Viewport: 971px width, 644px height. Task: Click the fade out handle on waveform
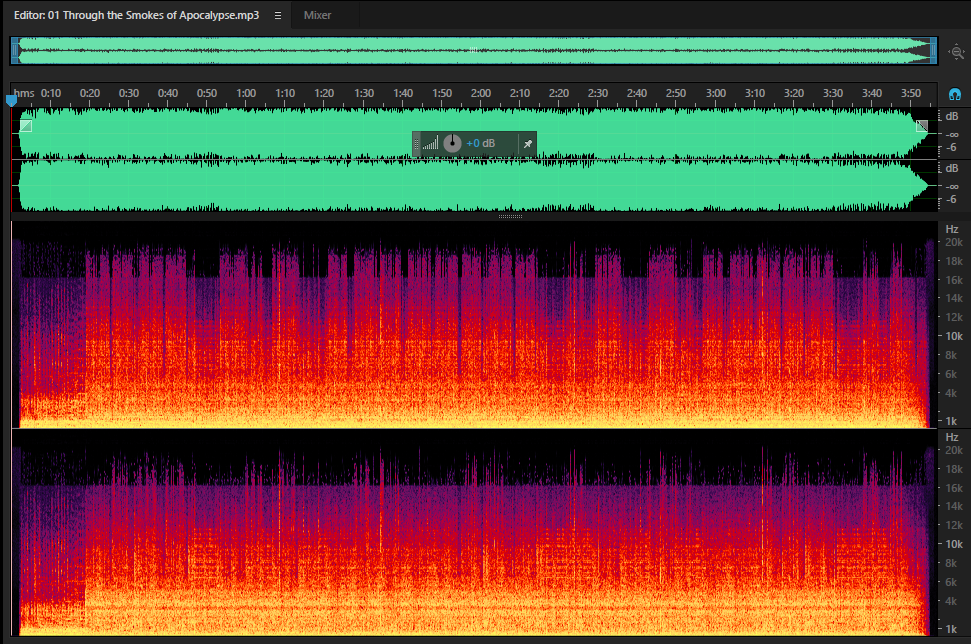(922, 126)
